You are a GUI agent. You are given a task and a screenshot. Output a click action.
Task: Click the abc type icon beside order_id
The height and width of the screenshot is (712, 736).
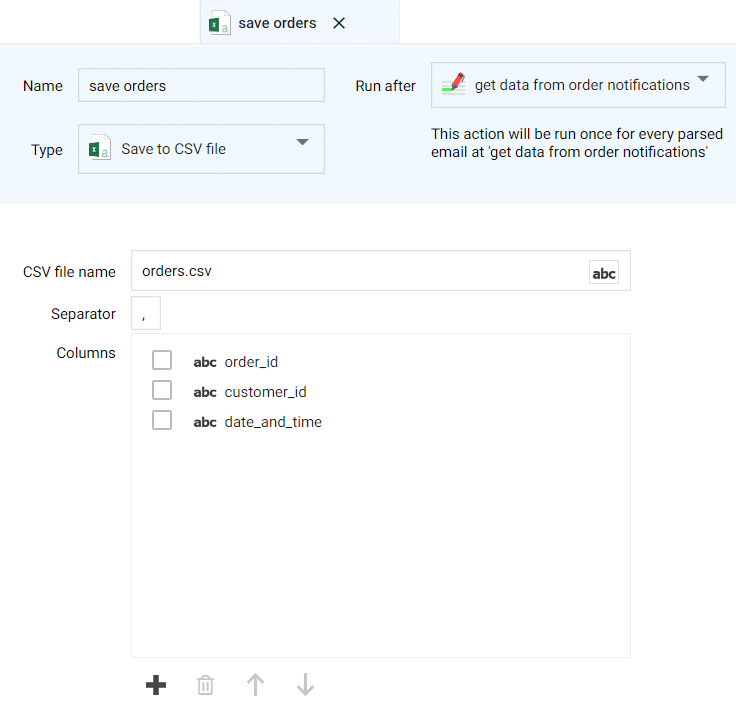coord(205,362)
